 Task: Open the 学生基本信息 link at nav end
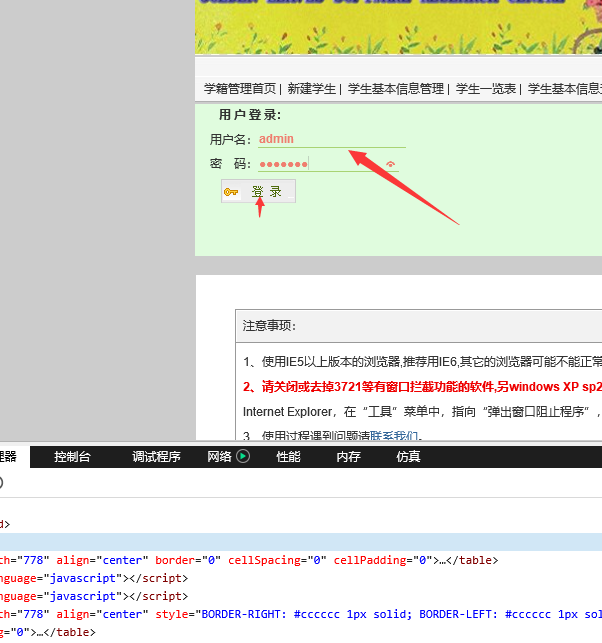565,89
